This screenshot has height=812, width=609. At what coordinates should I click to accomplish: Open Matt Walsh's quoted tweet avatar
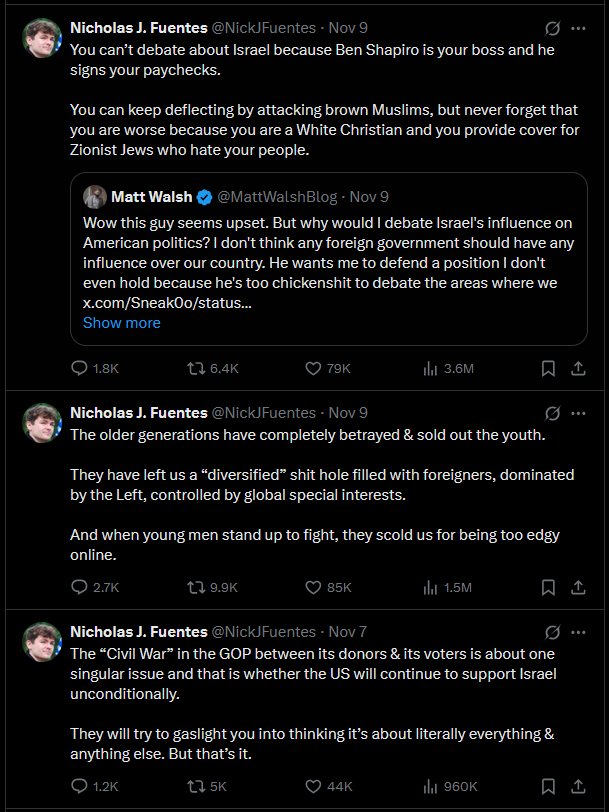(x=95, y=197)
